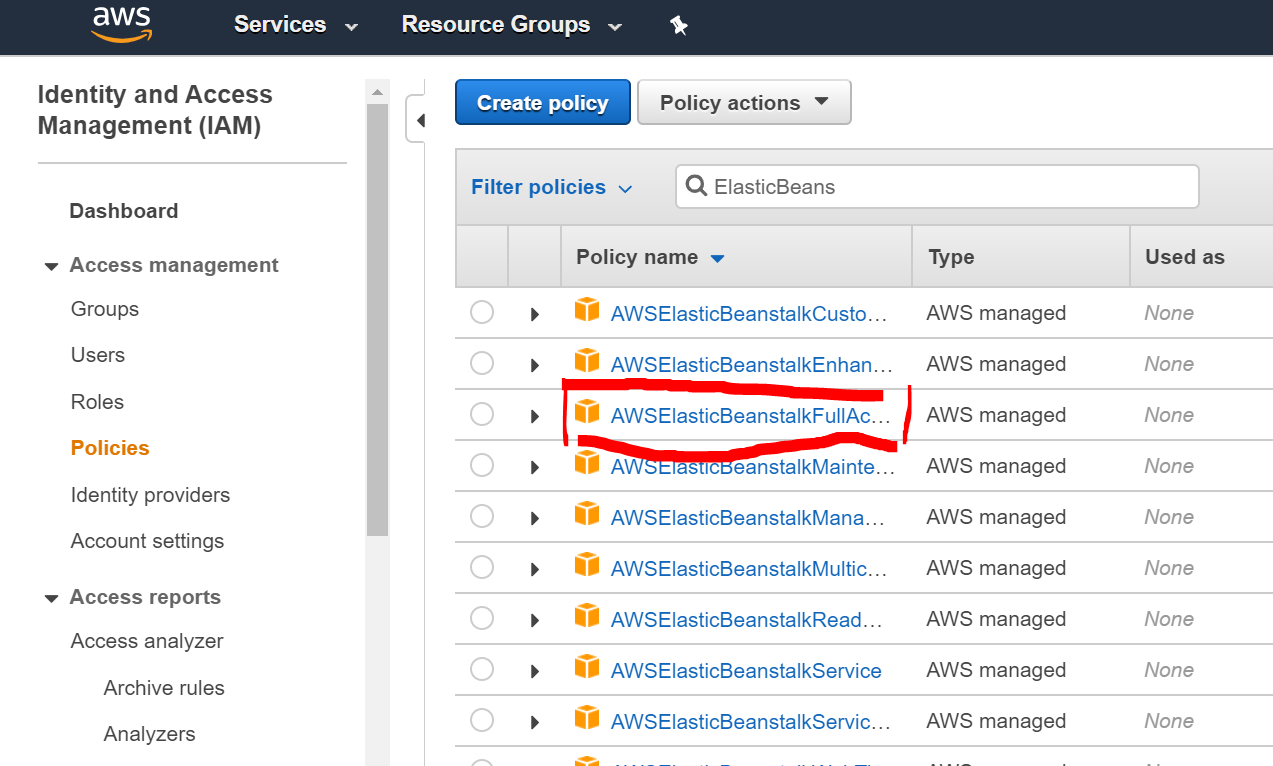Viewport: 1273px width, 766px height.
Task: Click the search magnifier icon in filter box
Action: 696,186
